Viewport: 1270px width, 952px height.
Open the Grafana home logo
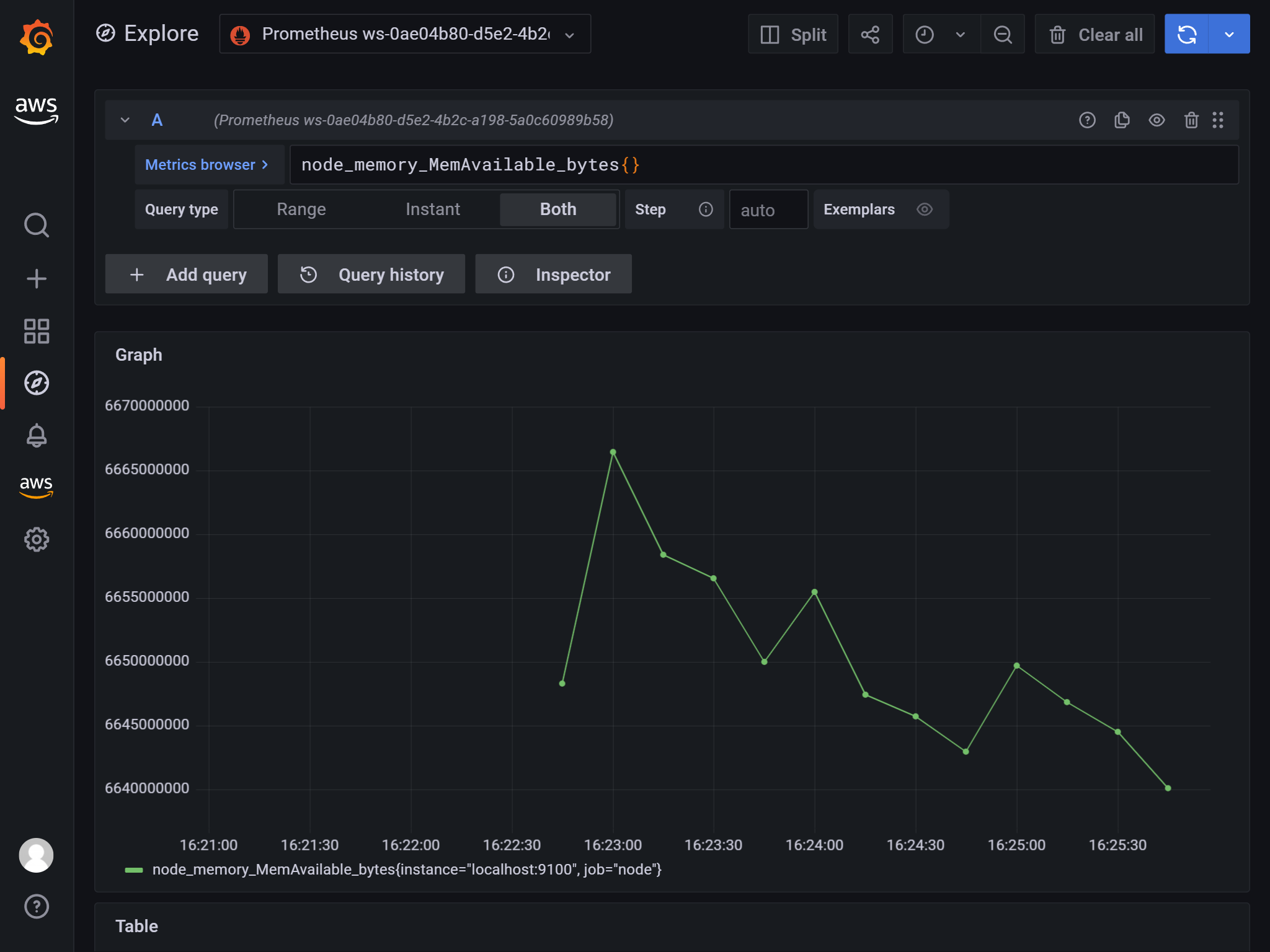click(37, 37)
